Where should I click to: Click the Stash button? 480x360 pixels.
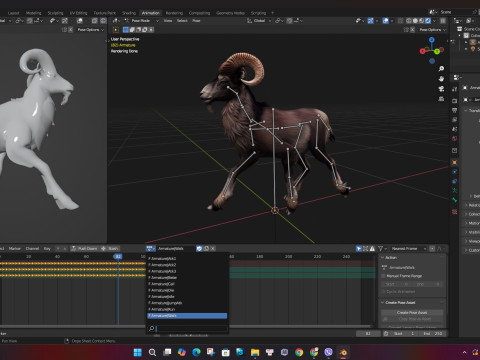(110, 249)
